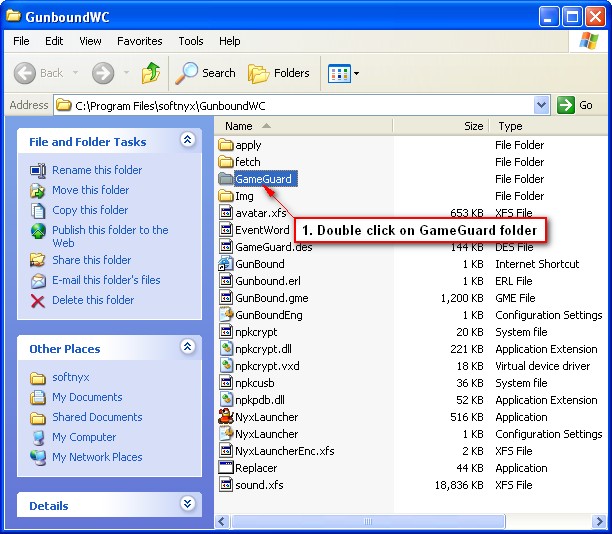Image resolution: width=612 pixels, height=534 pixels.
Task: Click the Copy this folder link
Action: pos(90,210)
